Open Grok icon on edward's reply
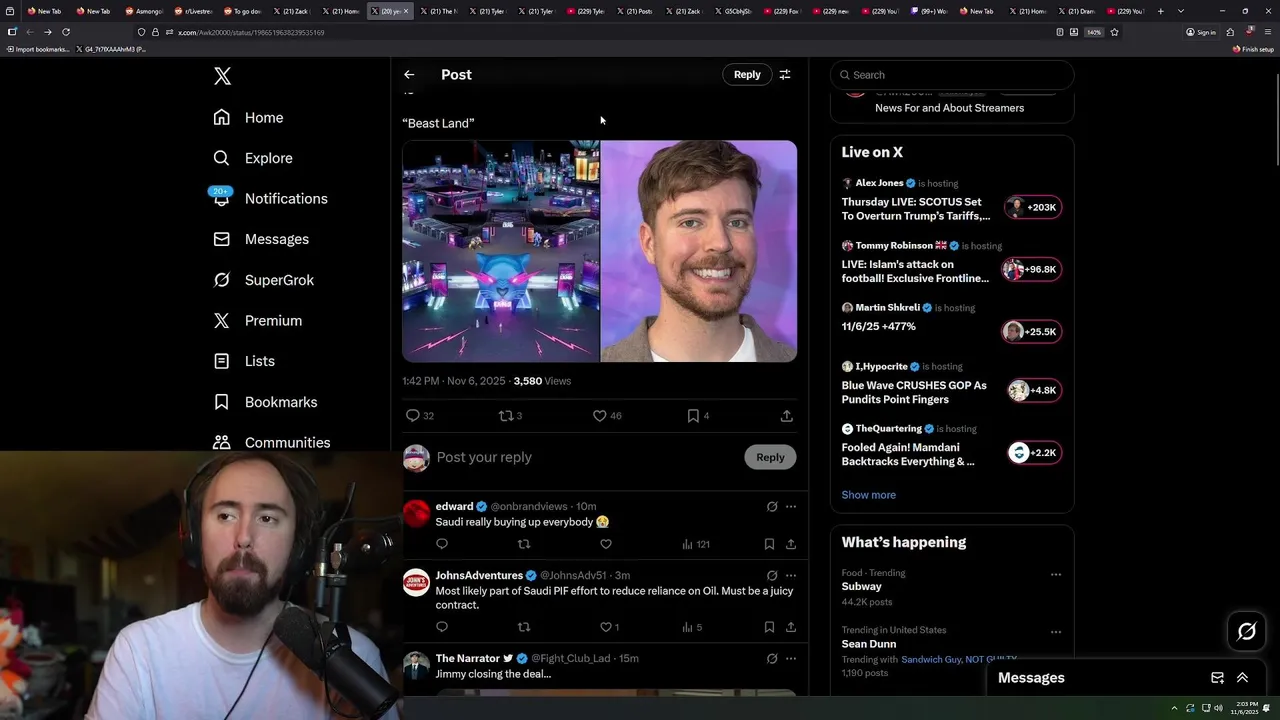Image resolution: width=1280 pixels, height=720 pixels. [x=772, y=507]
